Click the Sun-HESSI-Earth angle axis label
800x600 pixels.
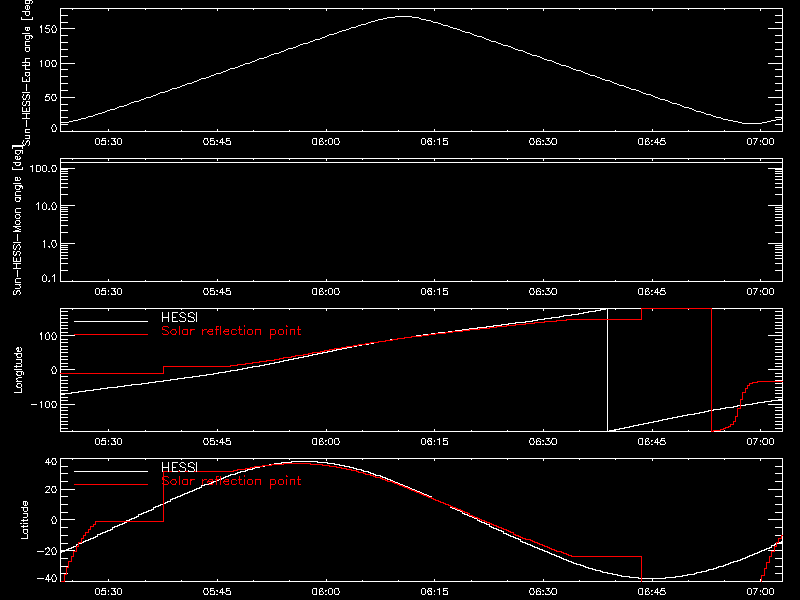coord(28,72)
